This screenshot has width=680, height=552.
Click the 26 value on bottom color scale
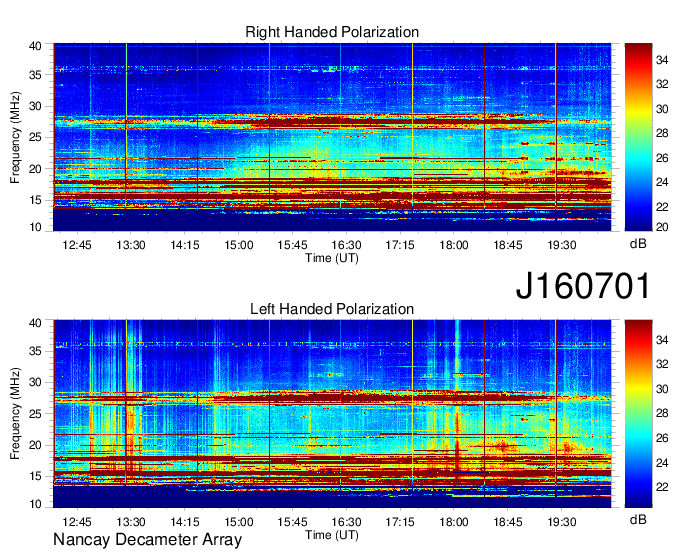point(662,438)
